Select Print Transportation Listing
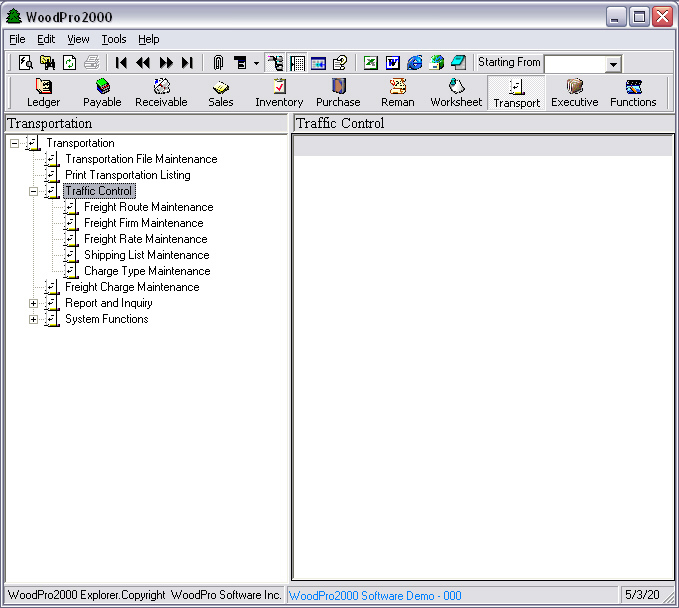679x608 pixels. coord(128,175)
